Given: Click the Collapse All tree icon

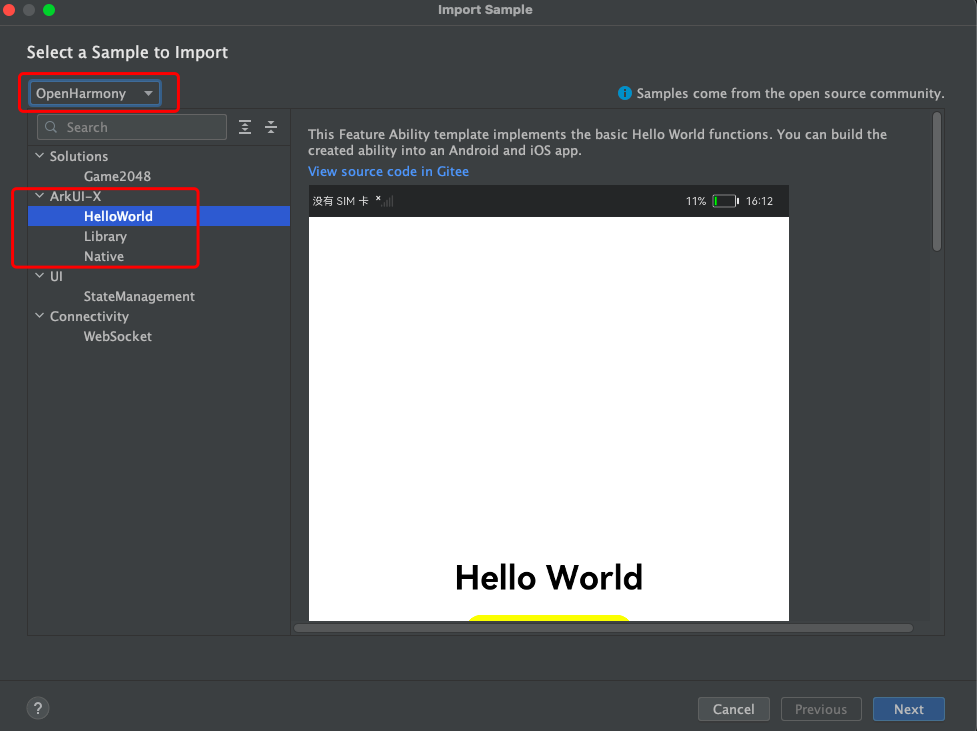Looking at the screenshot, I should pyautogui.click(x=271, y=127).
